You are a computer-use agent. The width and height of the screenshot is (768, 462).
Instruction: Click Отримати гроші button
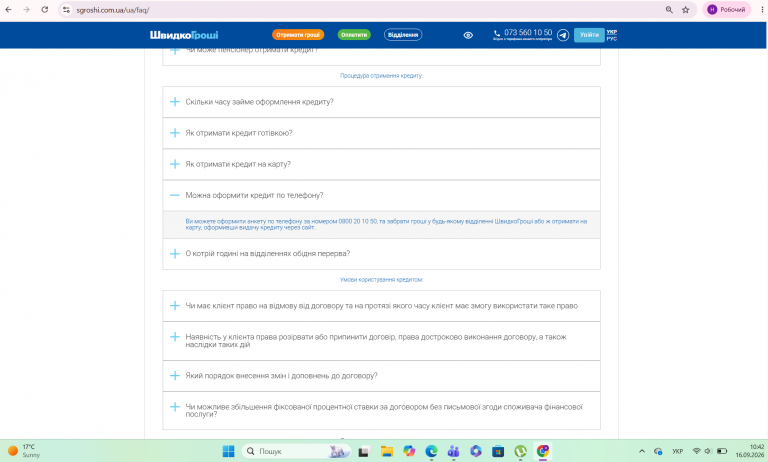(x=298, y=35)
